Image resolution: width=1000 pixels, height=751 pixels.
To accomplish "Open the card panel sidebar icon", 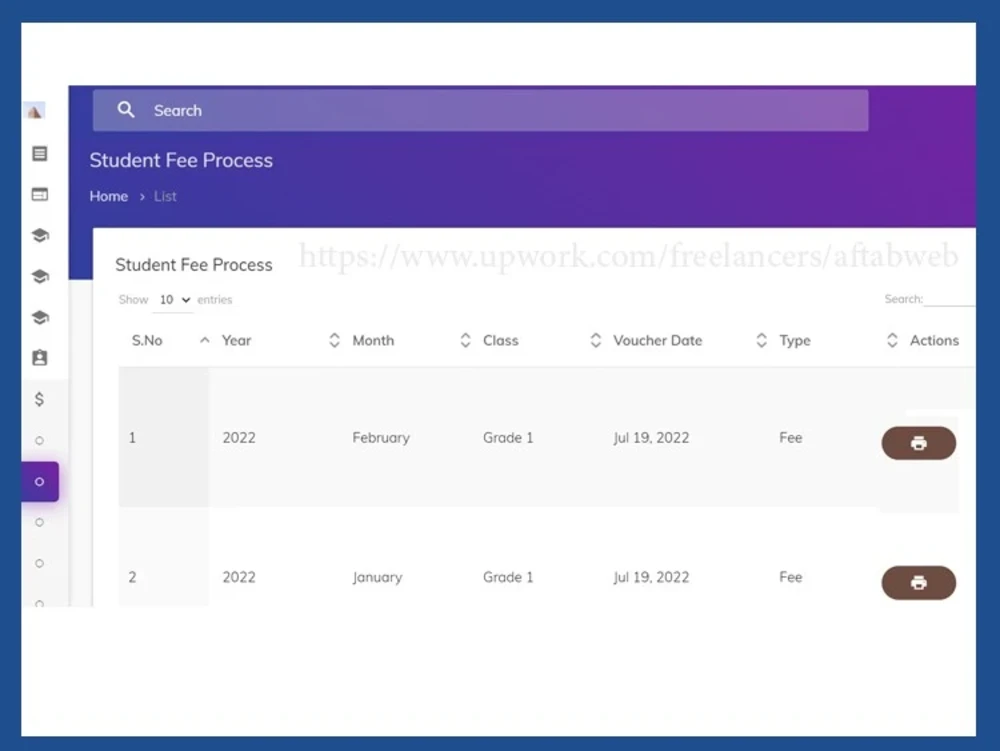I will point(40,194).
